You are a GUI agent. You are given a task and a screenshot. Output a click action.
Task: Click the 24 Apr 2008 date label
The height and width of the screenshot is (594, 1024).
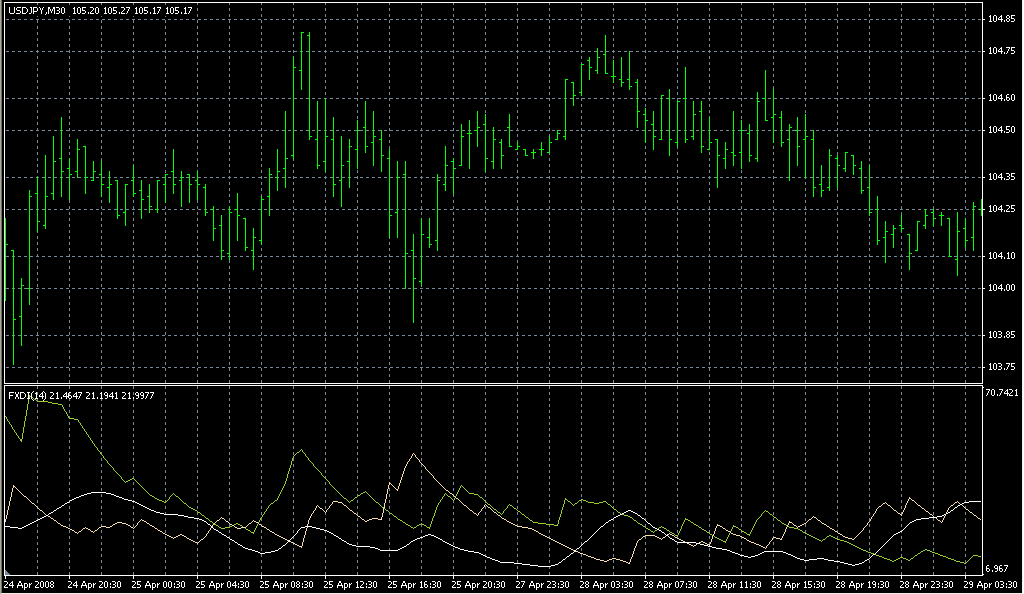tap(29, 585)
